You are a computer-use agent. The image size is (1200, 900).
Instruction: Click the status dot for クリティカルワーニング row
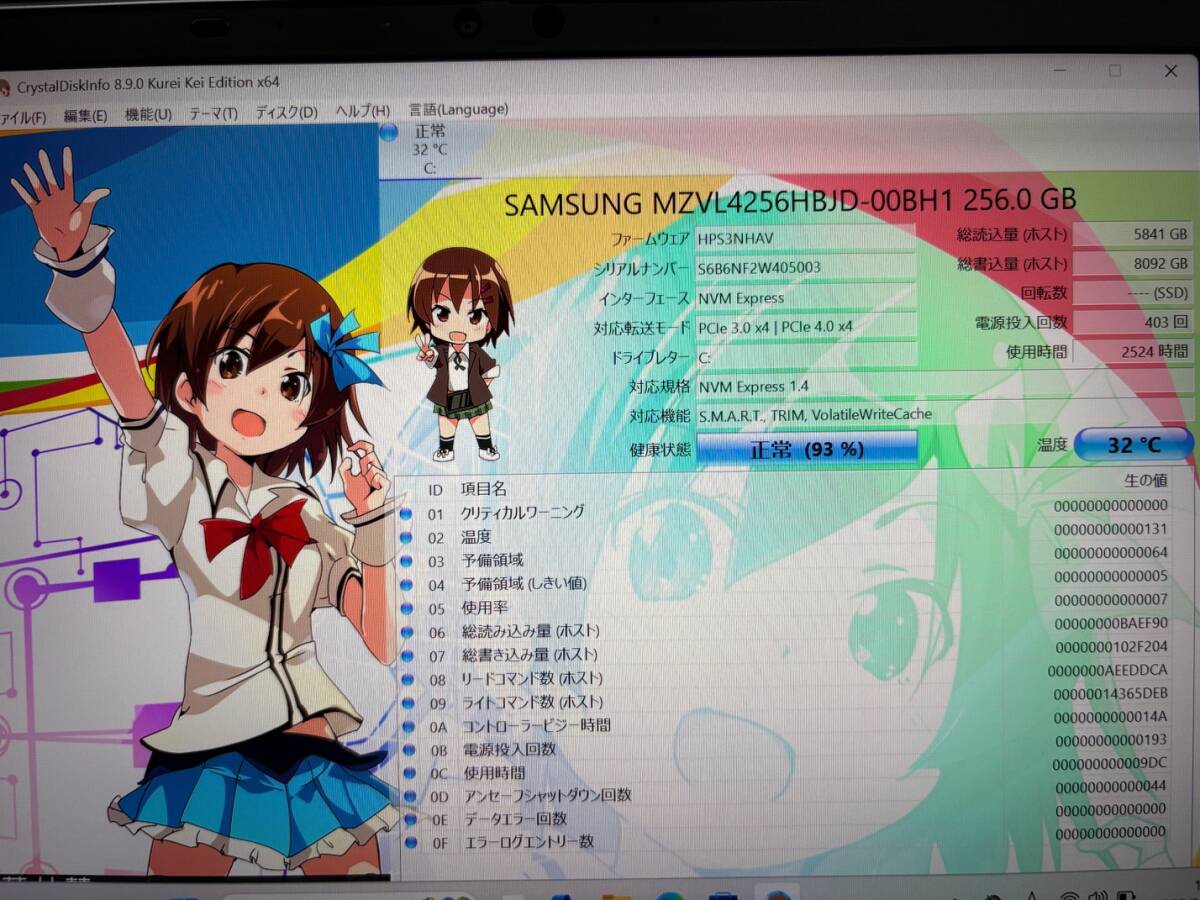click(407, 515)
